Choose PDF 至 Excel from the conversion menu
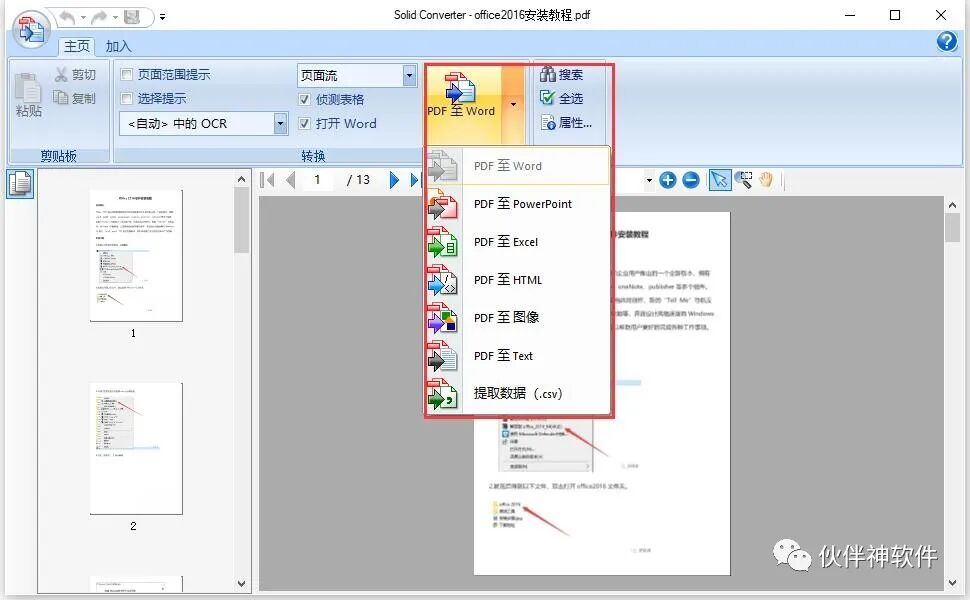 [x=508, y=242]
